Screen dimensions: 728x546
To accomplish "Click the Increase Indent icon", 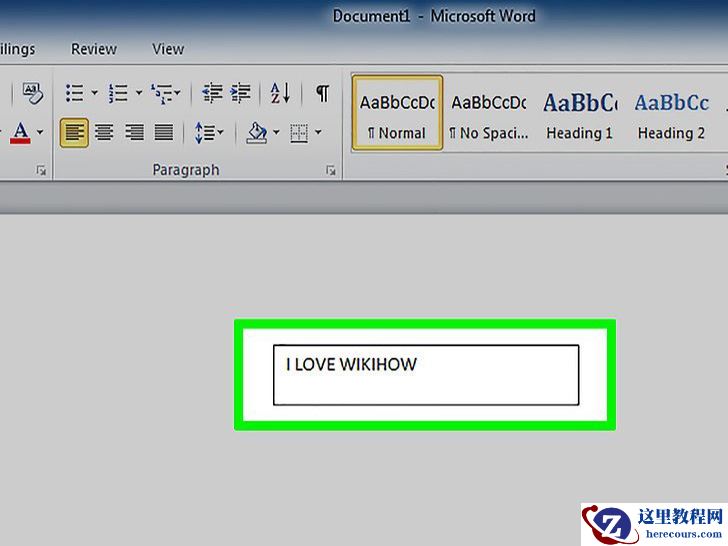I will 240,93.
